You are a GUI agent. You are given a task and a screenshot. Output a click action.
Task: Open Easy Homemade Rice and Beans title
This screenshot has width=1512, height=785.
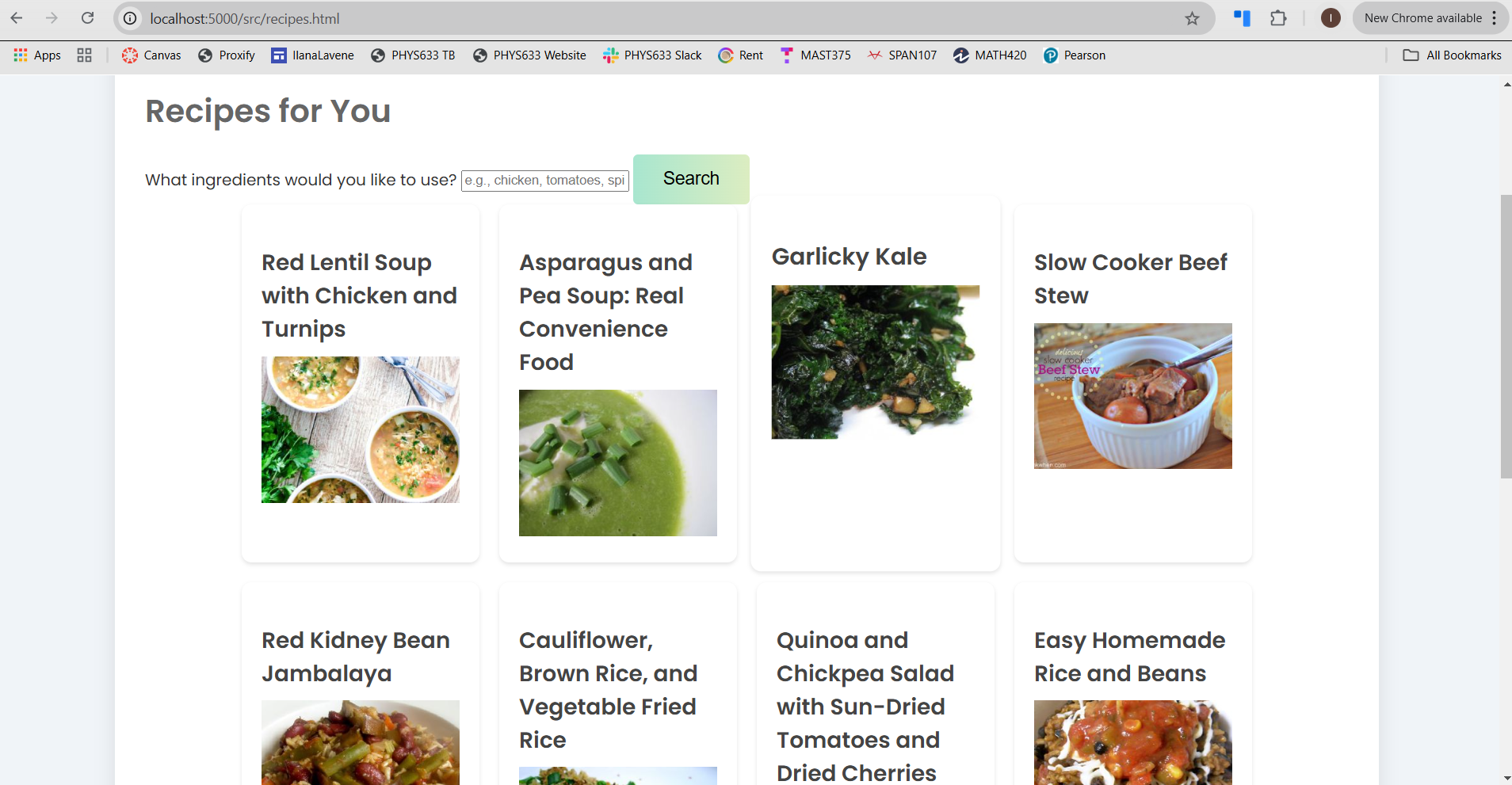click(1130, 657)
